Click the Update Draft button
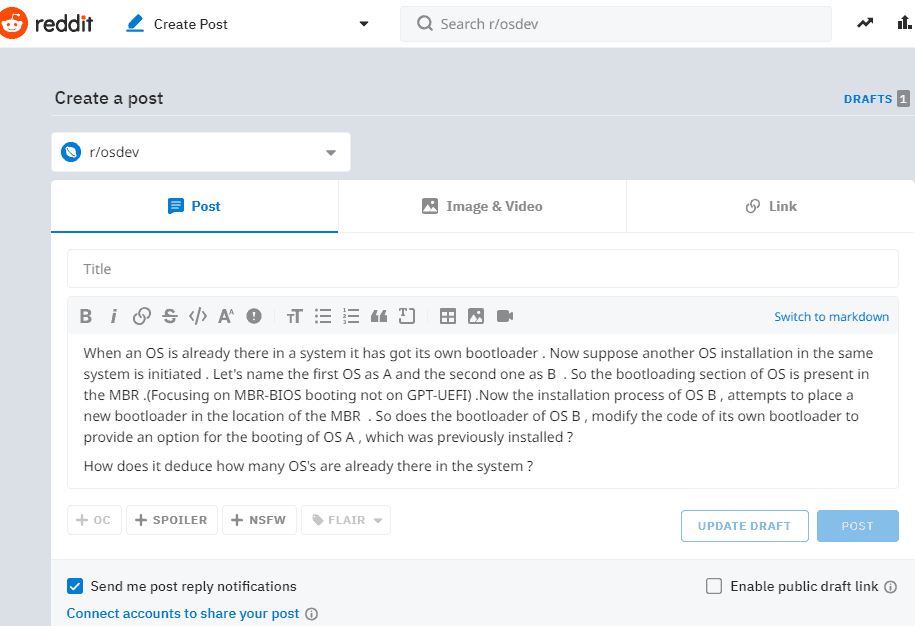This screenshot has width=915, height=626. 745,526
